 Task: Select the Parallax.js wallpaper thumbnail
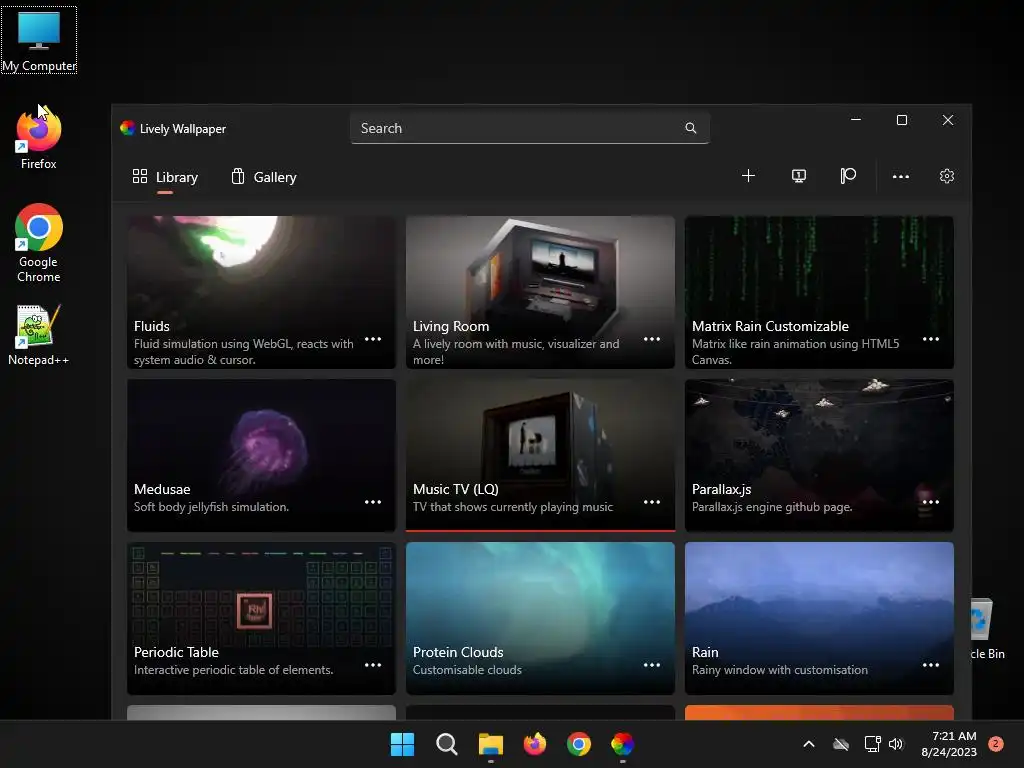(819, 455)
